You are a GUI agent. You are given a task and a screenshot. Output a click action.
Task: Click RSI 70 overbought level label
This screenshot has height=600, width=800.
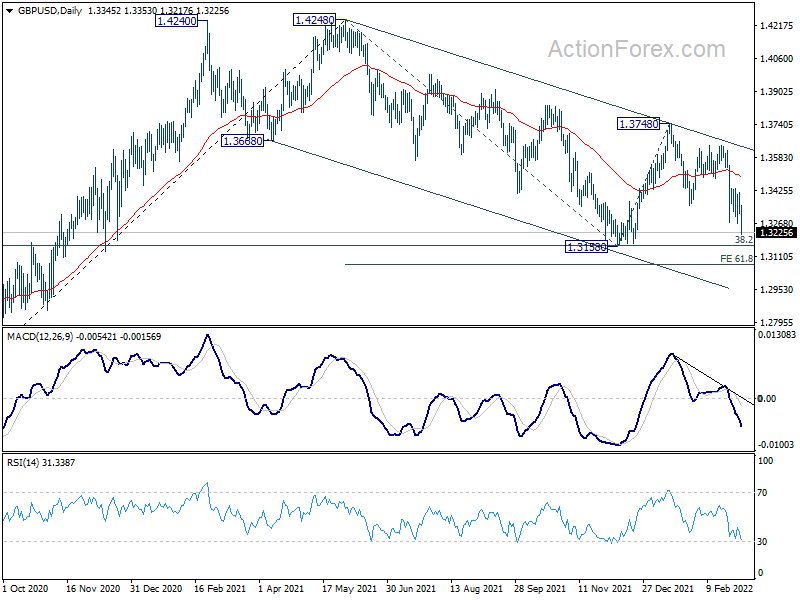762,492
